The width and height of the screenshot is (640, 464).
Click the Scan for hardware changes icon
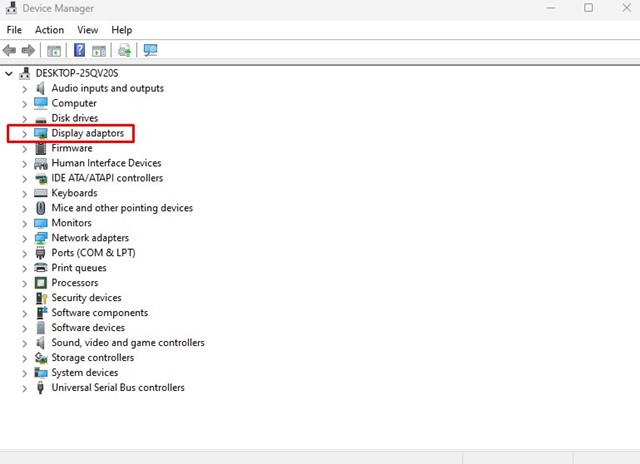point(151,50)
